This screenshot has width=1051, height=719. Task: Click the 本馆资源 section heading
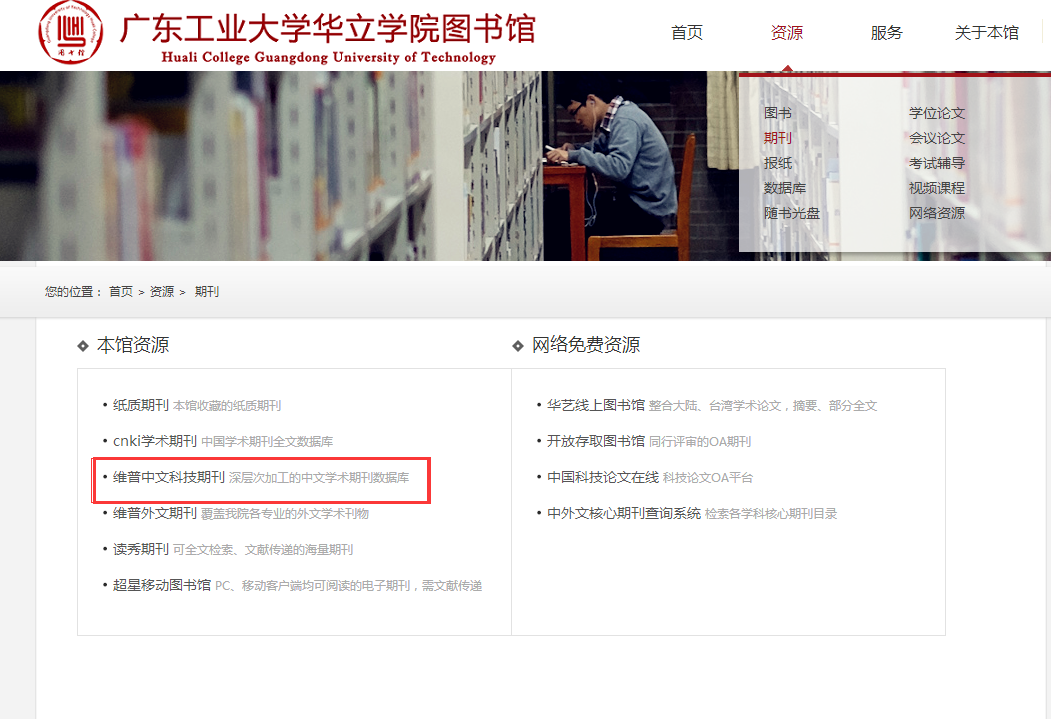click(x=133, y=345)
